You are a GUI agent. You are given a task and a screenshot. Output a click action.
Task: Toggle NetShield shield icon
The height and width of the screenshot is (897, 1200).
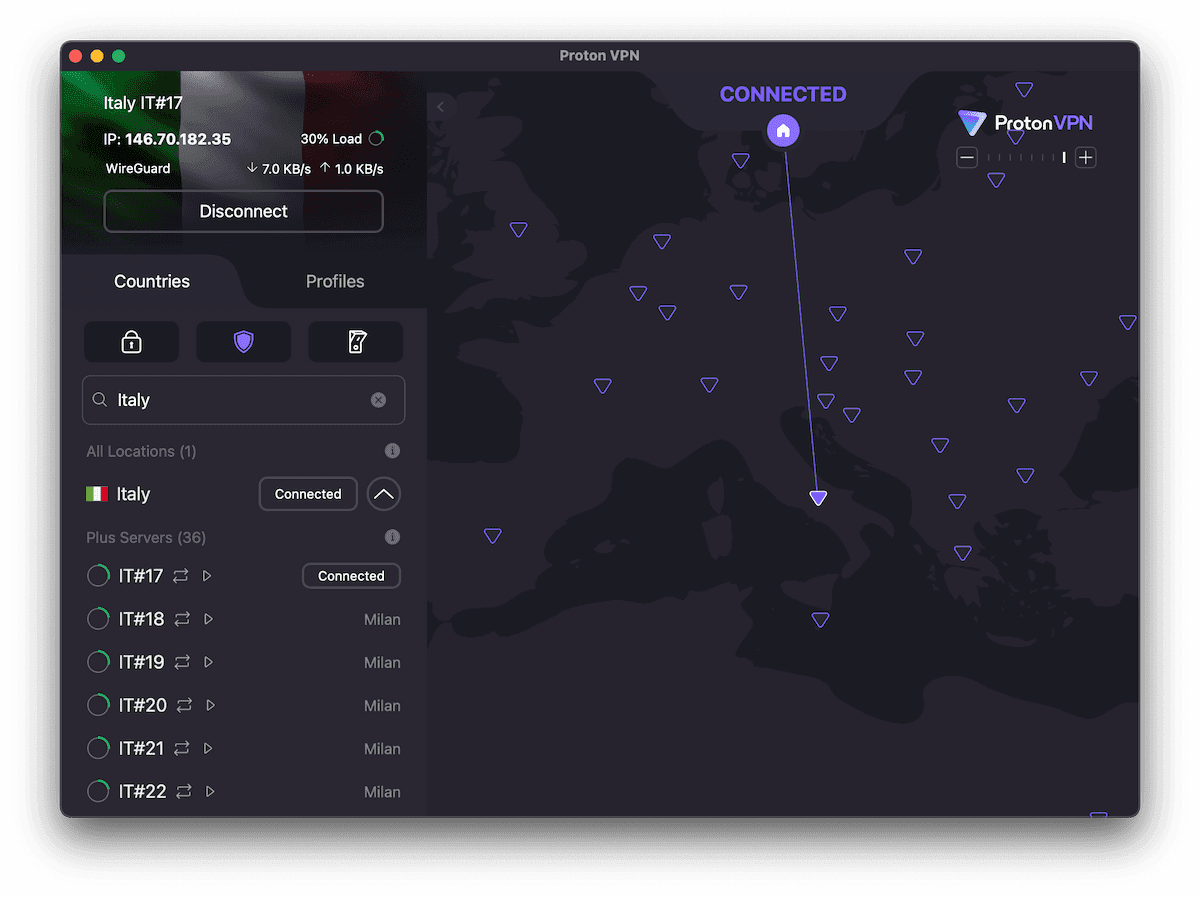pyautogui.click(x=243, y=342)
